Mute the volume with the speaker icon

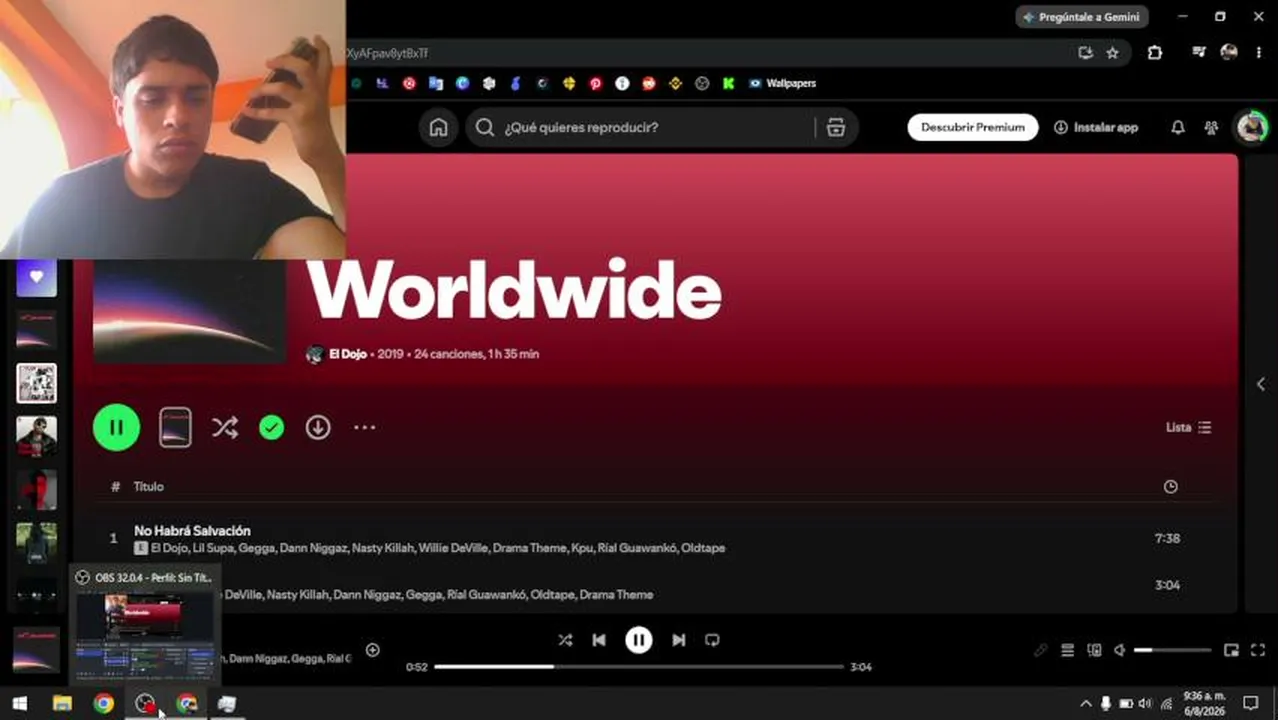(1120, 650)
